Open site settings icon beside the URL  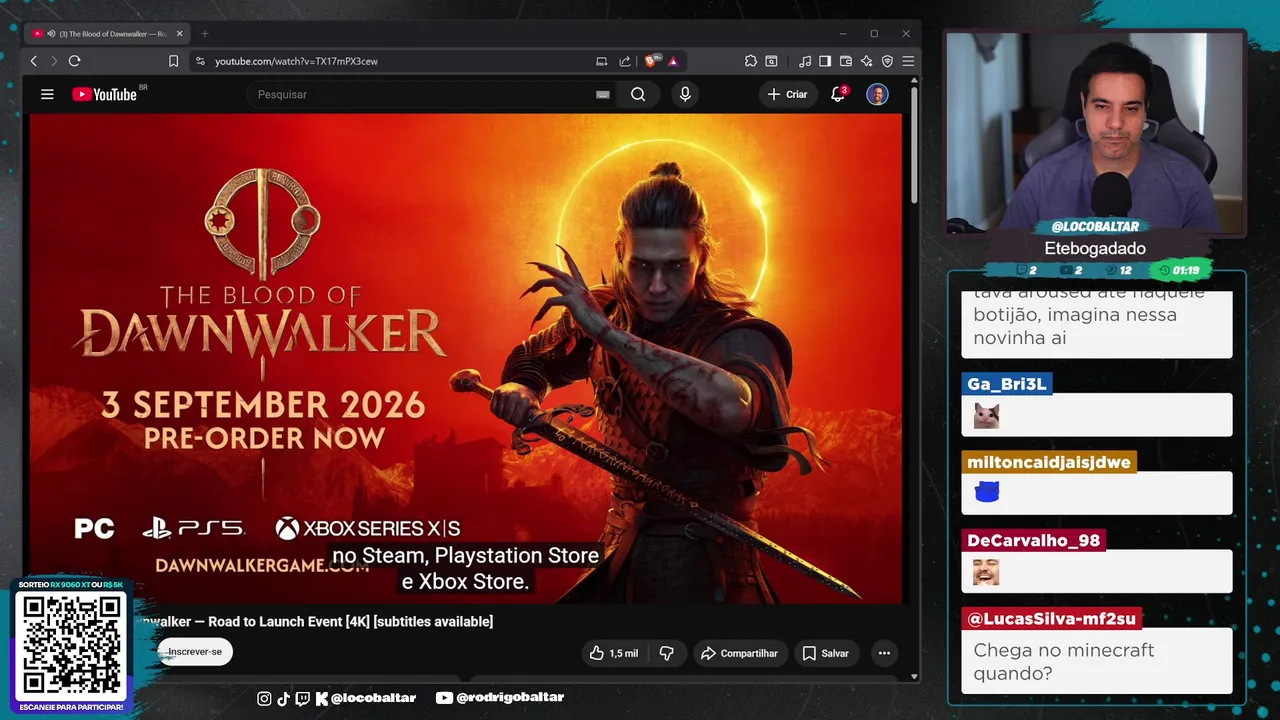[x=200, y=61]
